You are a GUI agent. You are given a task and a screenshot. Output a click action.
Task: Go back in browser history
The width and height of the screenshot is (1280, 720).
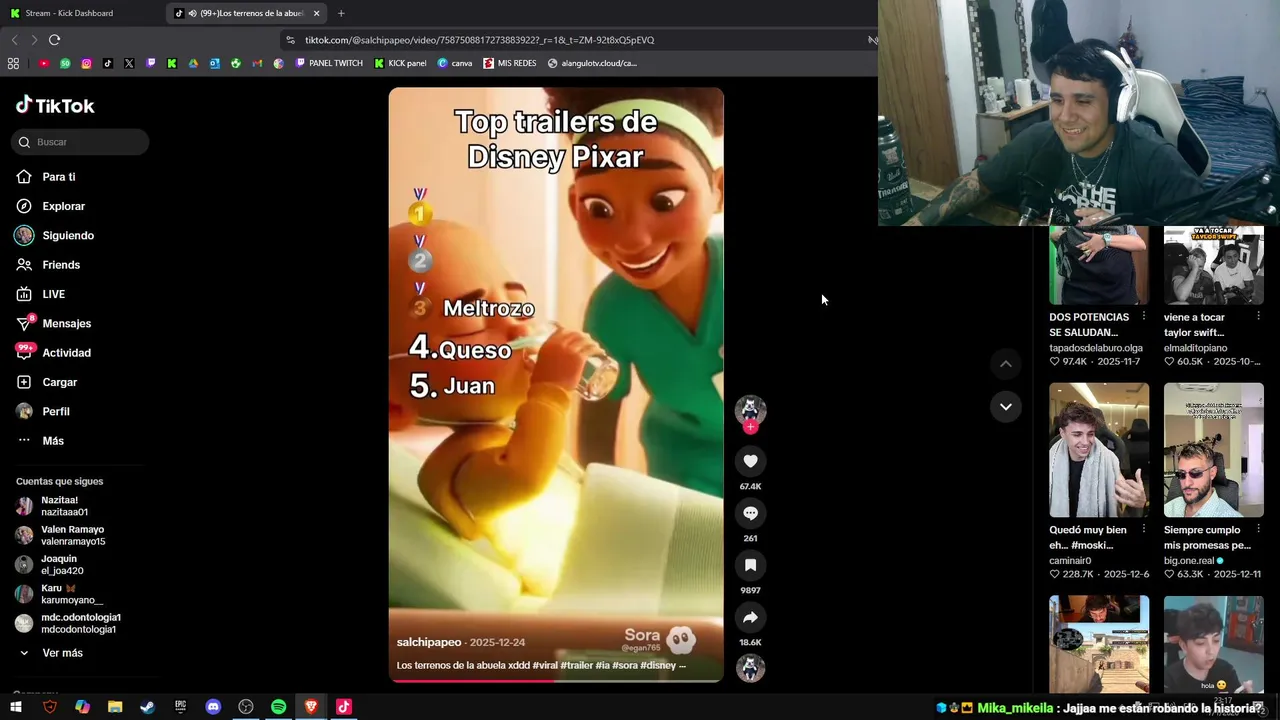click(14, 40)
